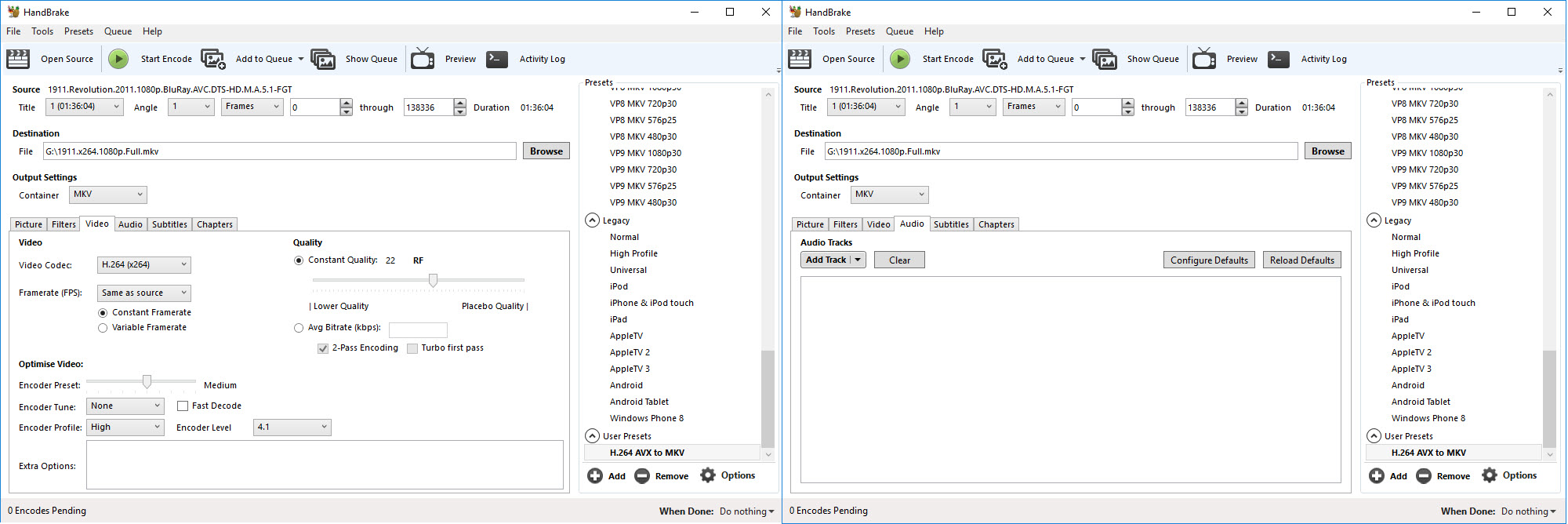
Task: Click Clear audio tracks button
Action: (x=899, y=260)
